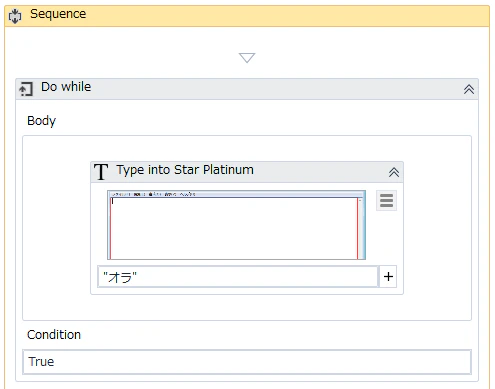Click the Sequence activity icon
This screenshot has width=495, height=389.
click(x=15, y=16)
